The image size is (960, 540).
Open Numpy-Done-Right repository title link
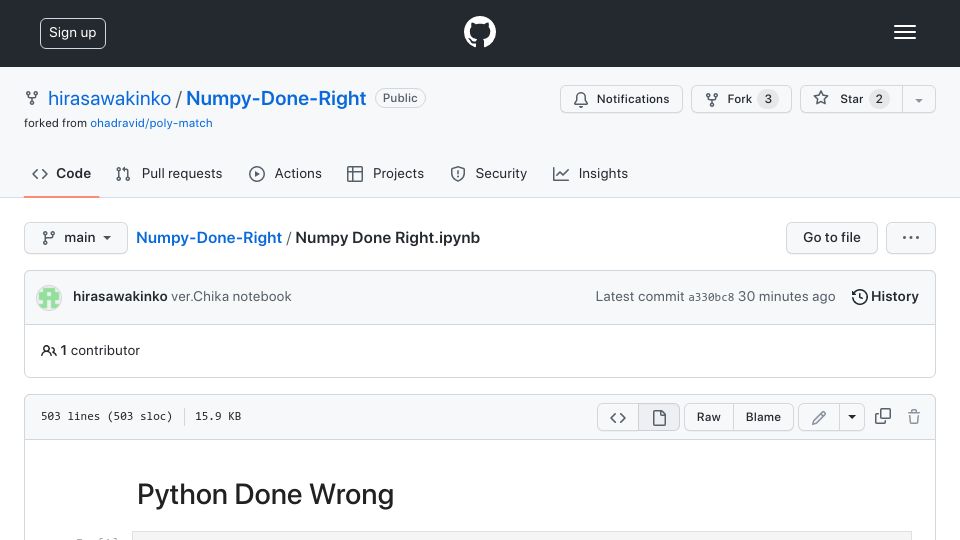tap(276, 98)
